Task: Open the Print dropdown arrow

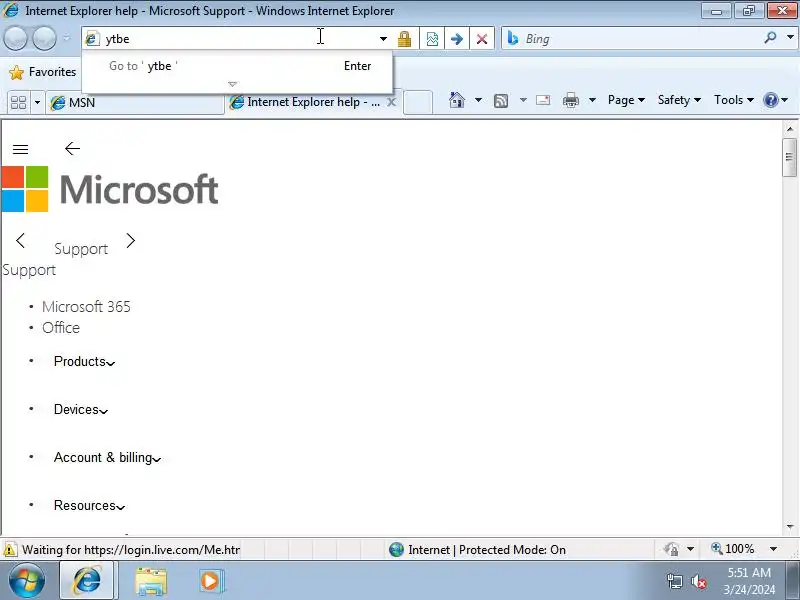Action: 592,100
